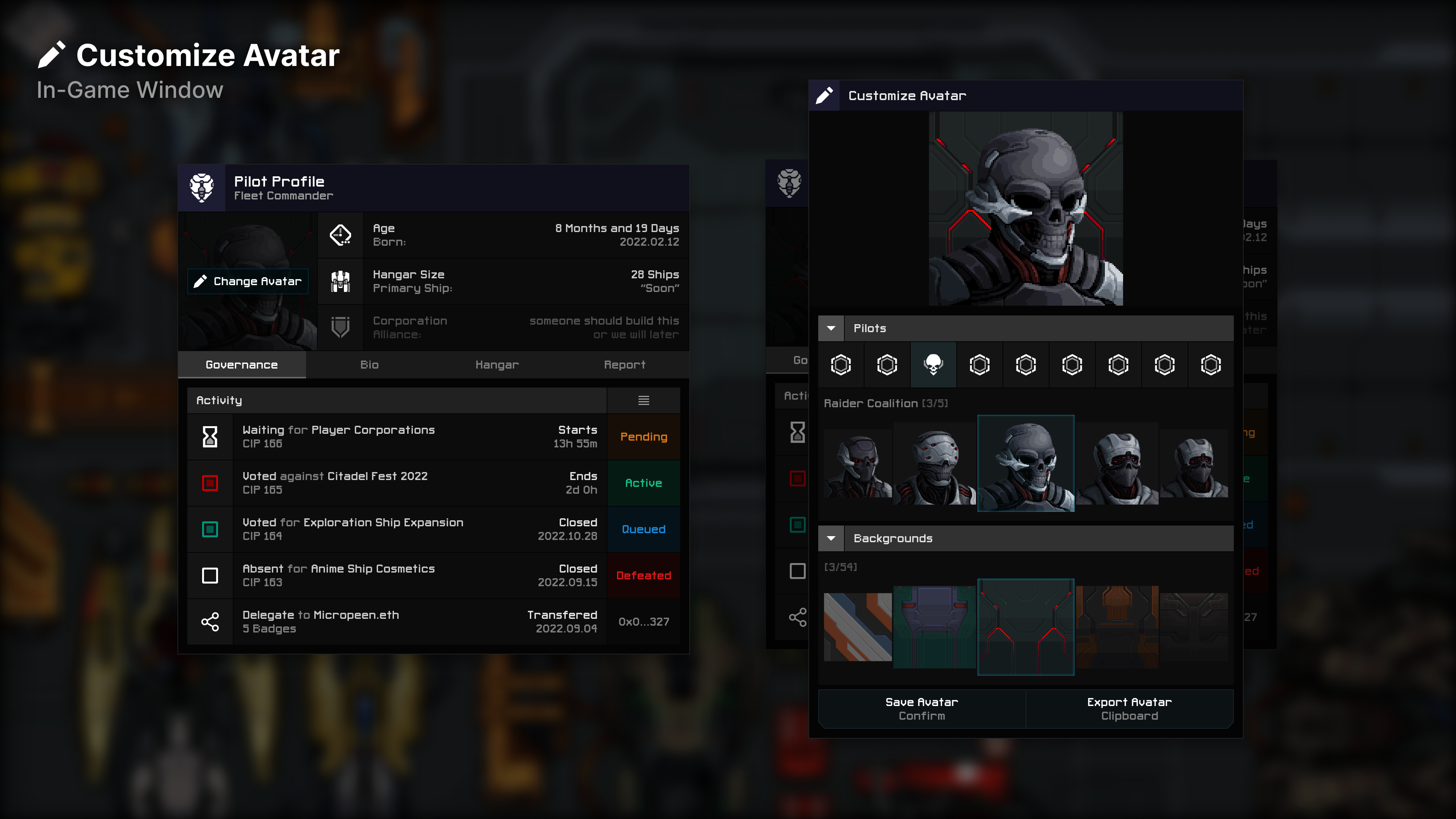This screenshot has width=1456, height=819.
Task: Click 'Raider Coalition [3/5]' label
Action: click(886, 403)
